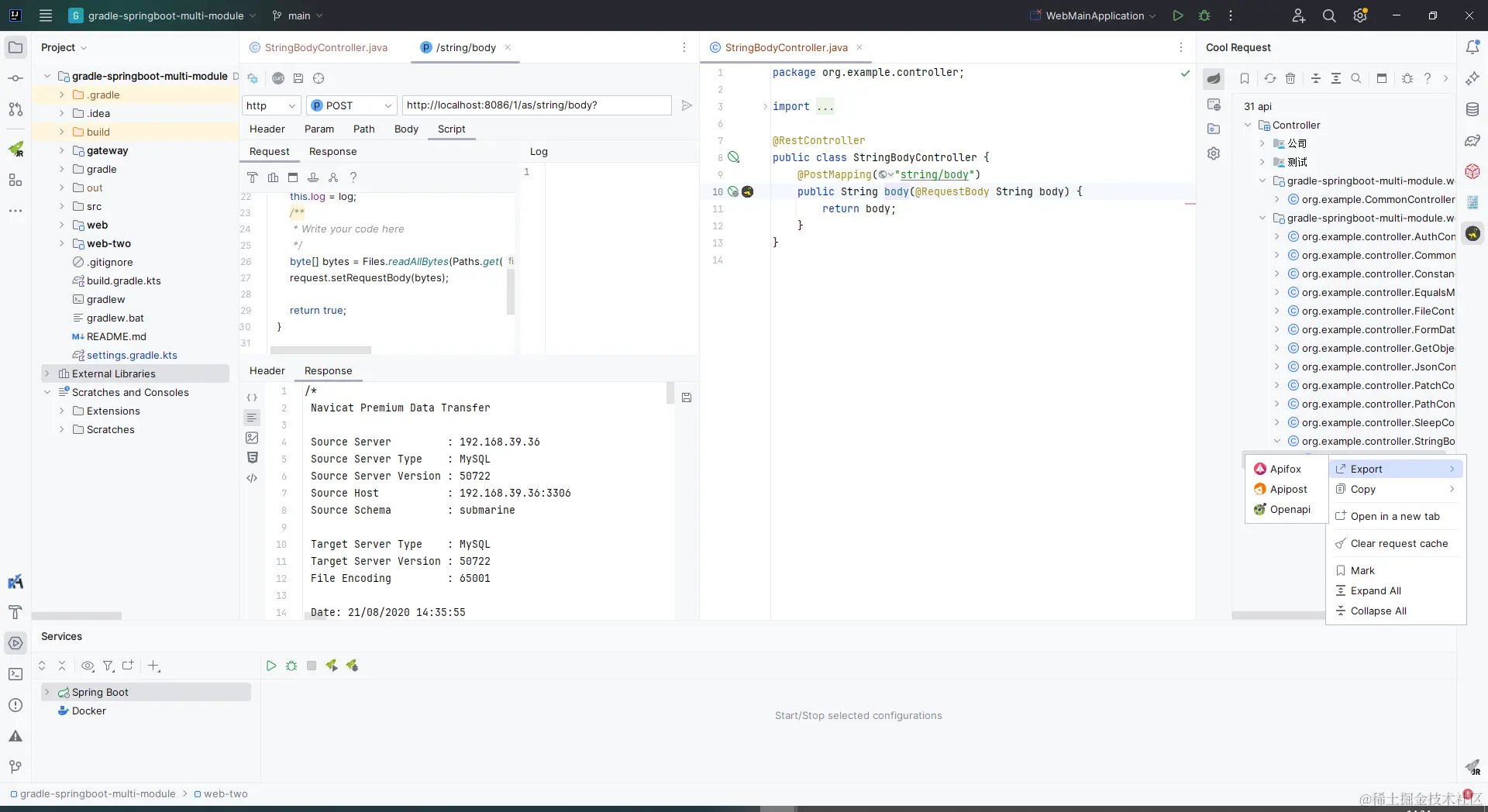The width and height of the screenshot is (1488, 812).
Task: Click the crosshair locate icon in the request toolbar
Action: coord(319,78)
